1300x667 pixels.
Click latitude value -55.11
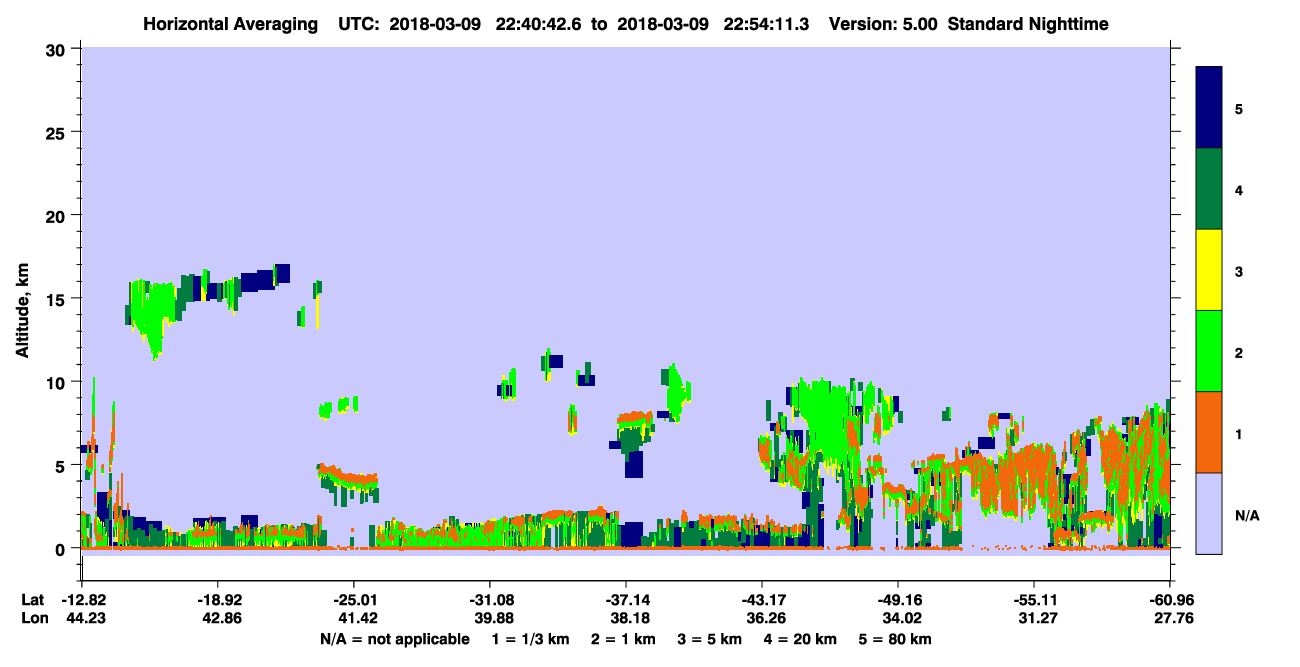click(1034, 600)
